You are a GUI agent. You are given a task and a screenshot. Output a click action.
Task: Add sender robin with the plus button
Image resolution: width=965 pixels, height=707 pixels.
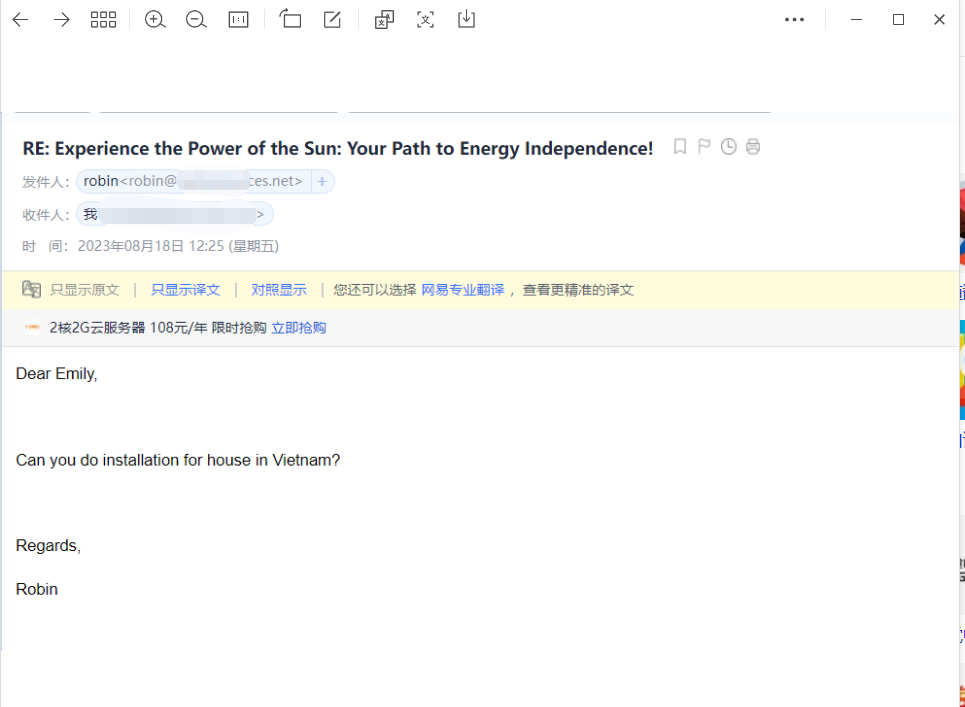(x=322, y=181)
